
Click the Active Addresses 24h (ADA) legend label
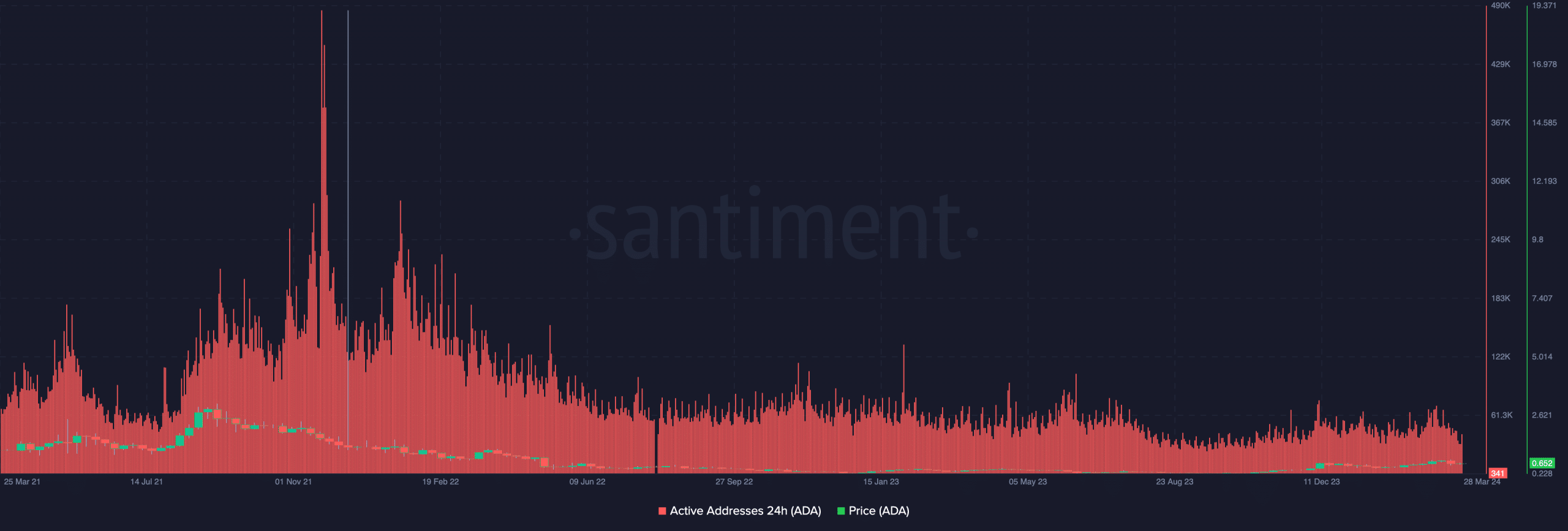click(745, 511)
